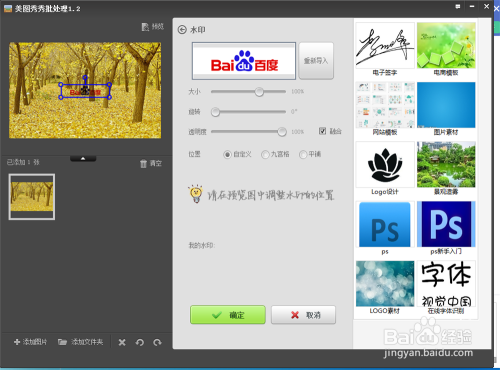This screenshot has width=500, height=370.
Task: Close the 美图秀秀批处理 window
Action: (486, 6)
